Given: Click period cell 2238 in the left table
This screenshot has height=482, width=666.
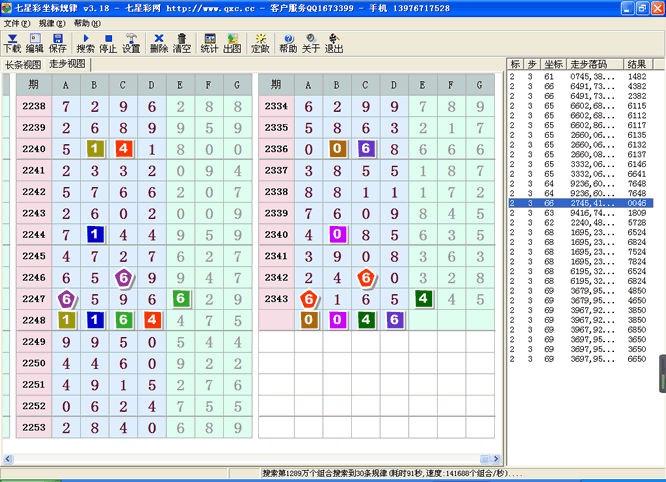Looking at the screenshot, I should coord(34,106).
